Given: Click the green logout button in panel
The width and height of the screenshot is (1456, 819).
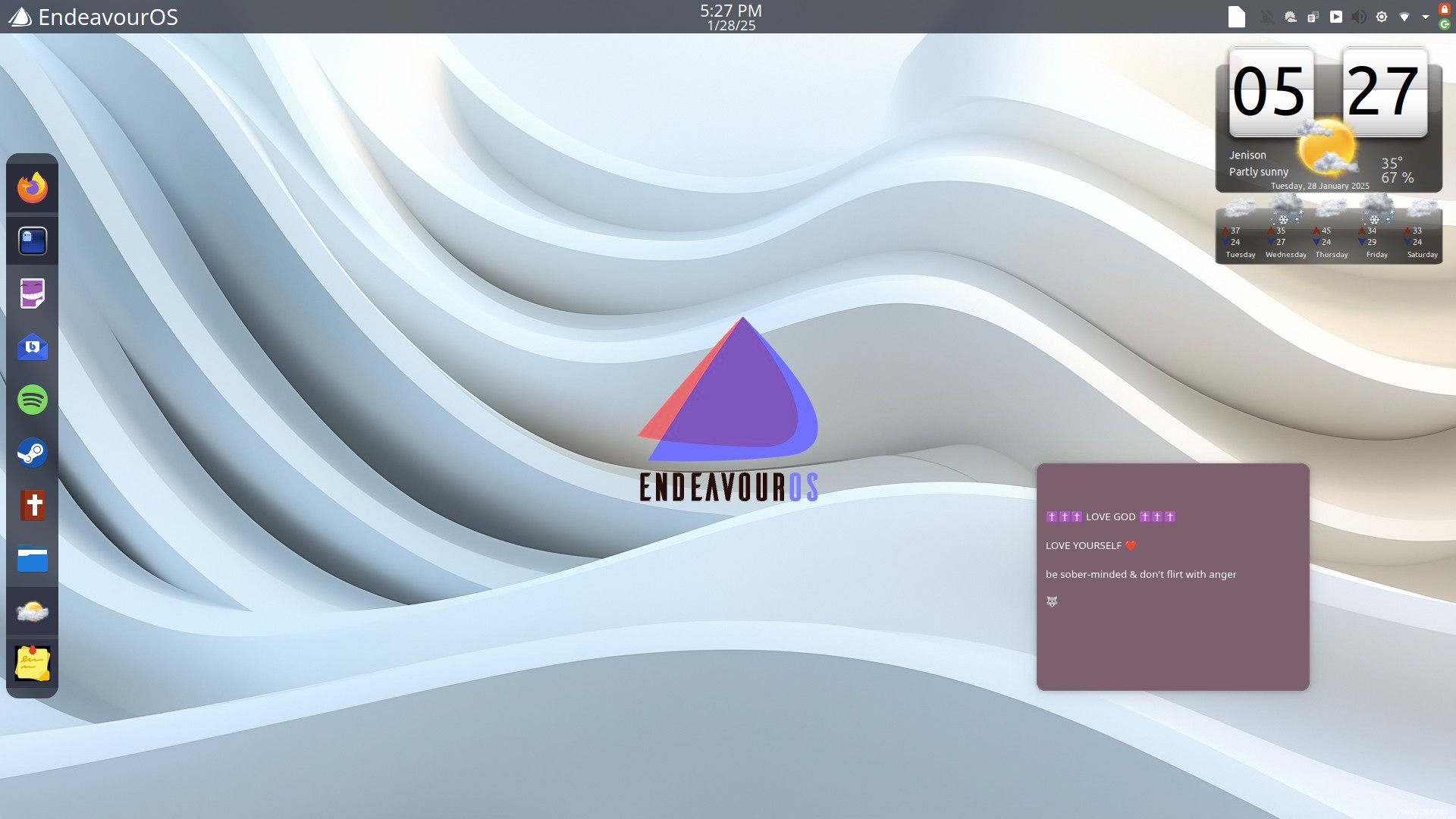Looking at the screenshot, I should pyautogui.click(x=1445, y=24).
